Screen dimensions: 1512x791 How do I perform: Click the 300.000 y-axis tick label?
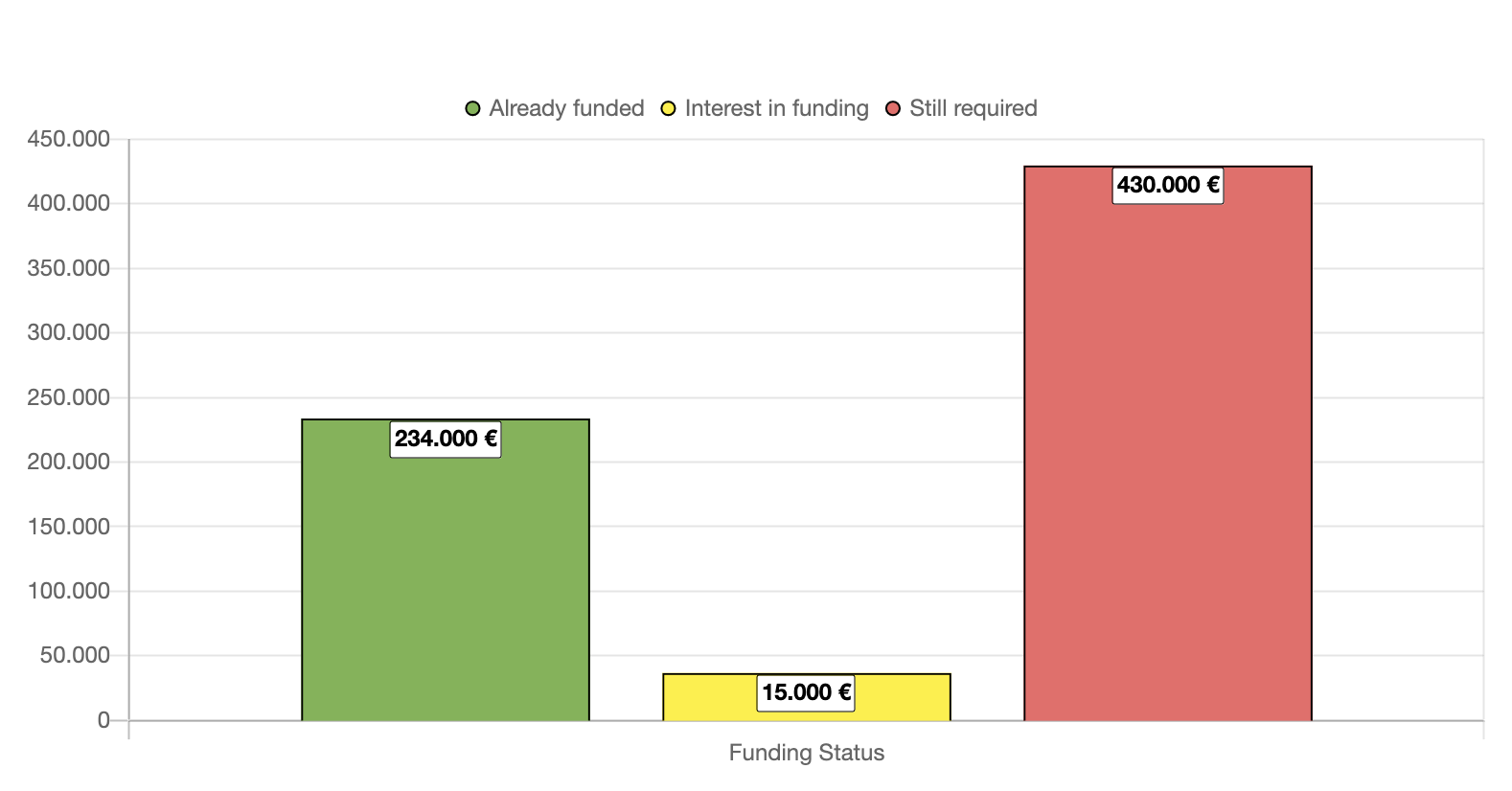[x=69, y=332]
